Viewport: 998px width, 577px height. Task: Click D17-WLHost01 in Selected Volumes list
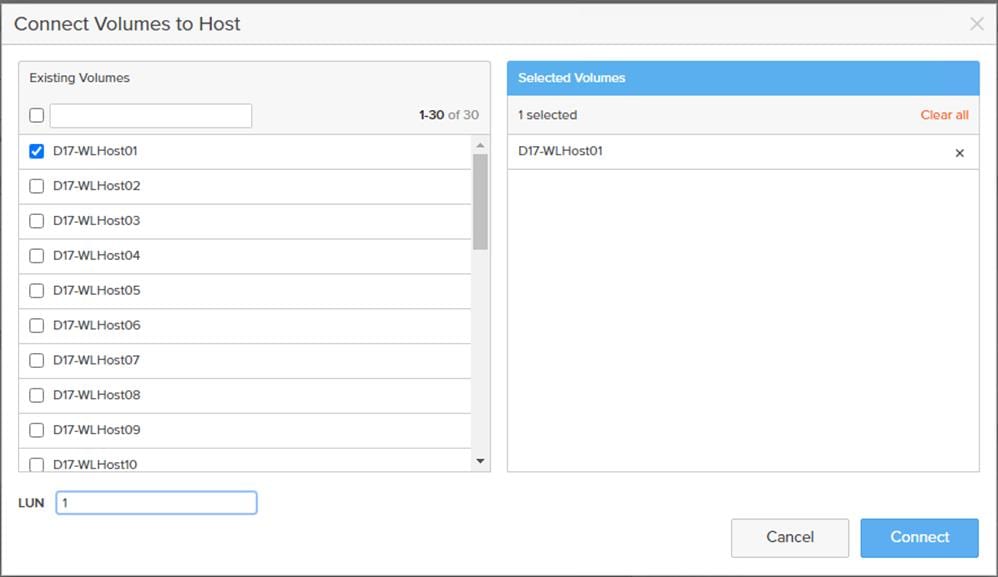pyautogui.click(x=560, y=152)
